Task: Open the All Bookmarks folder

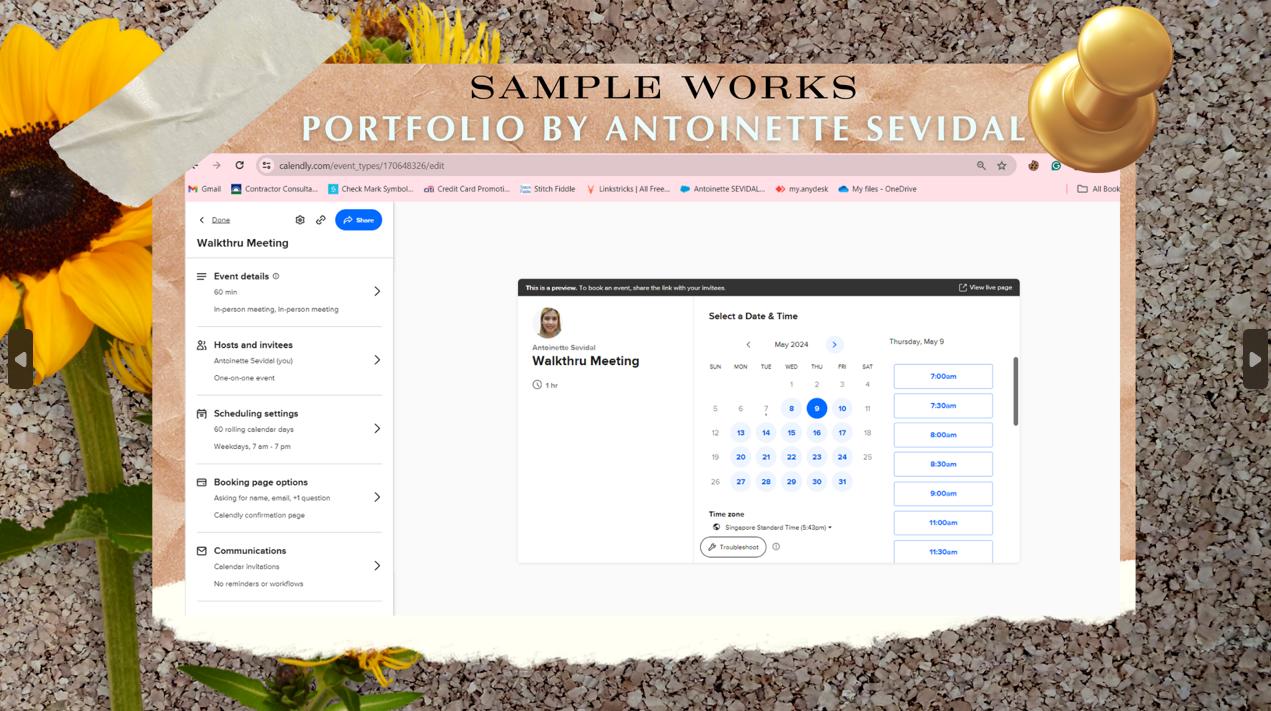Action: (x=1098, y=189)
